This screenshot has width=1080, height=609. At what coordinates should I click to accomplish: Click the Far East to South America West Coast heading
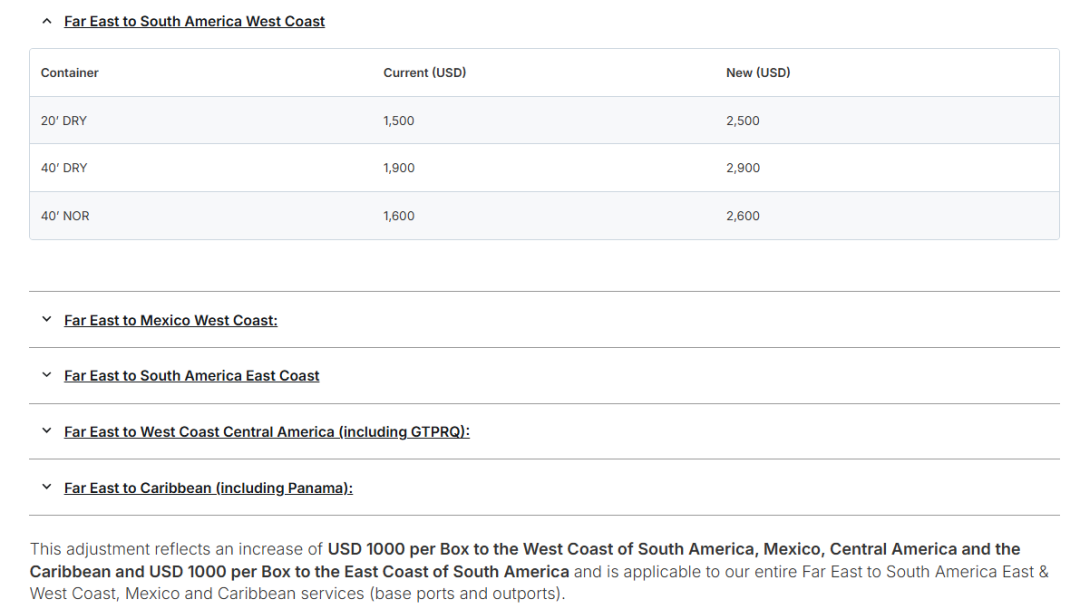pyautogui.click(x=194, y=21)
